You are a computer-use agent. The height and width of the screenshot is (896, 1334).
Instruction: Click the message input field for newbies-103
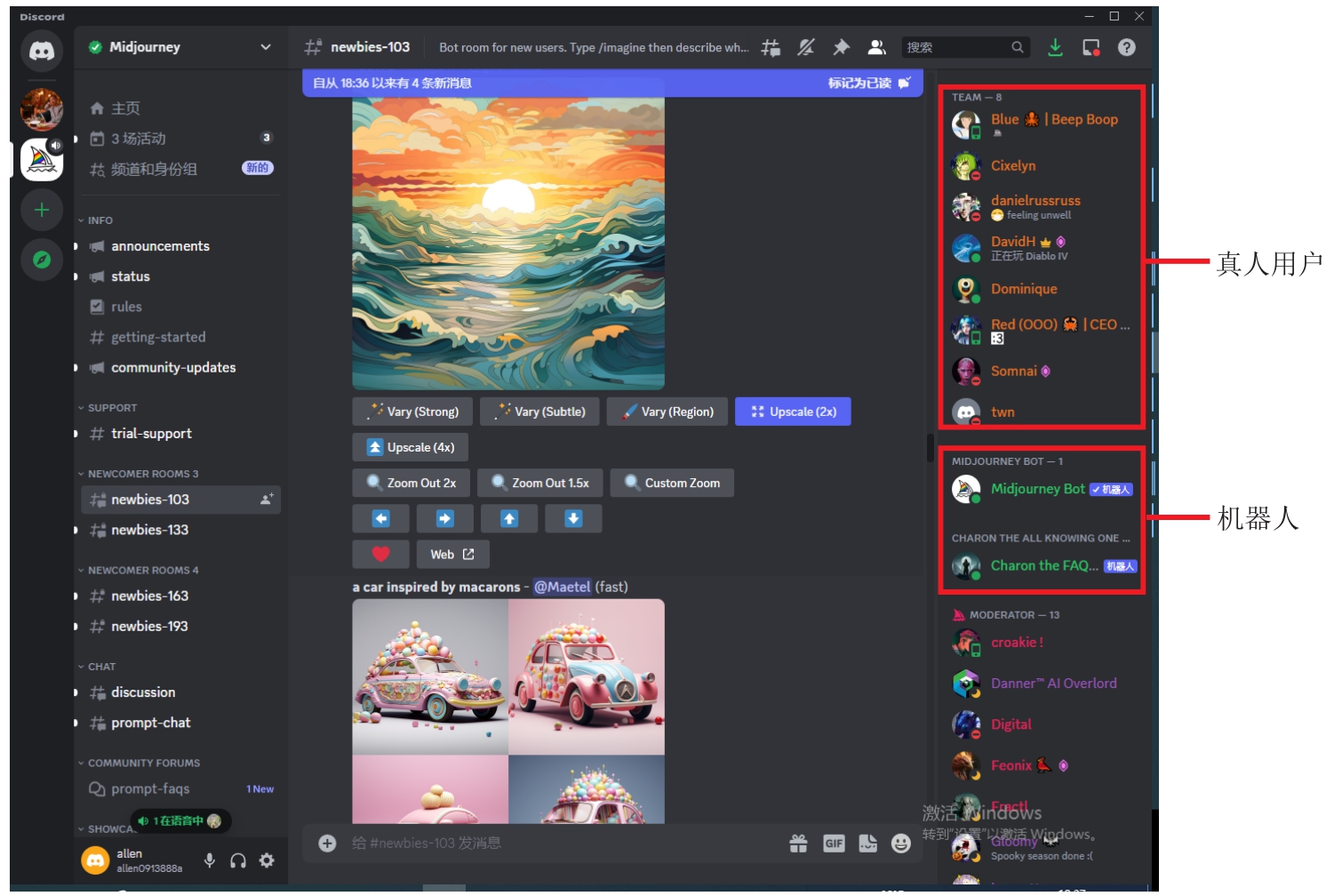coord(551,844)
